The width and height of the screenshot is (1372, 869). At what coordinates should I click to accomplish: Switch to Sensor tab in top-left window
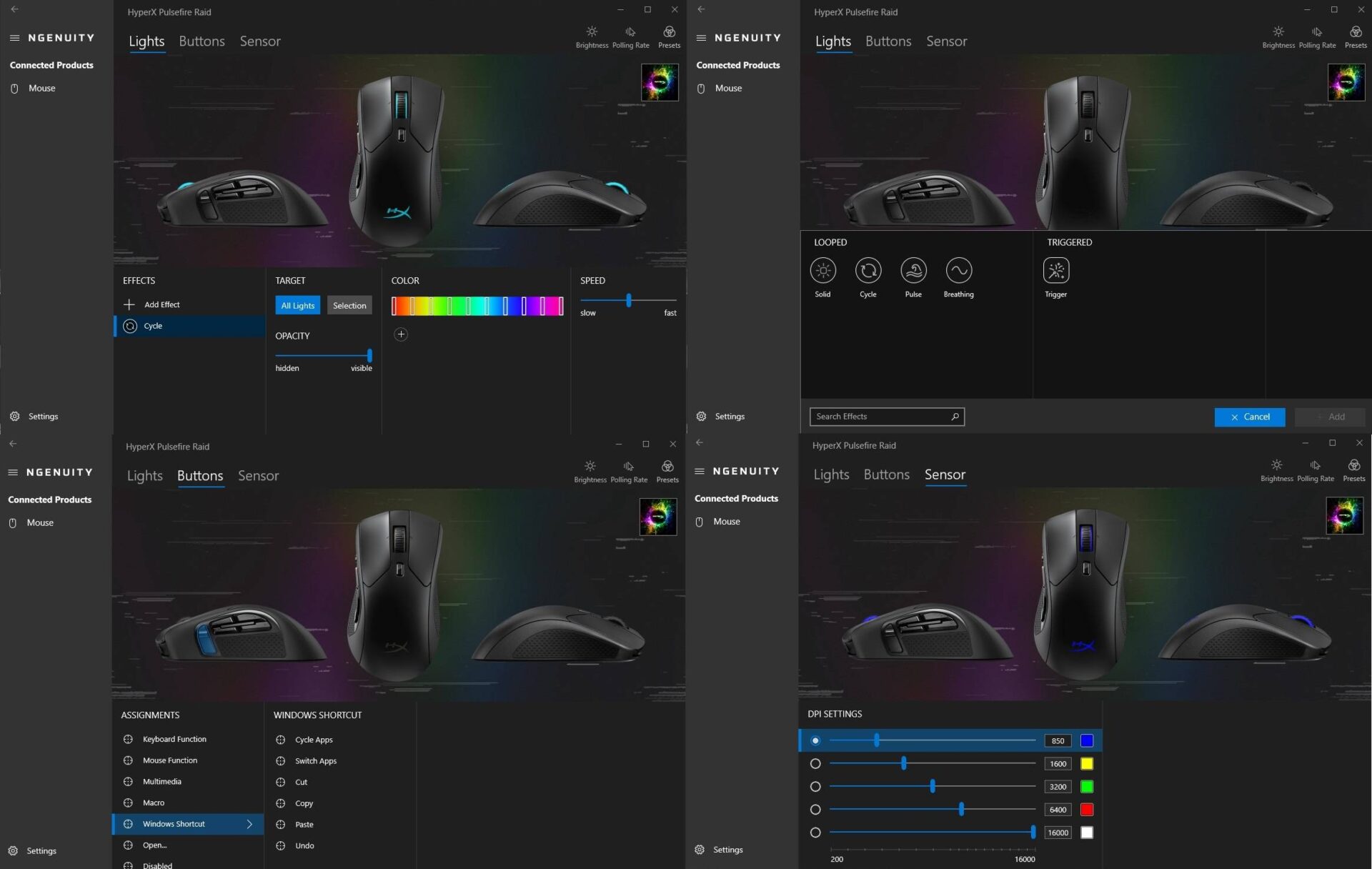click(x=260, y=41)
